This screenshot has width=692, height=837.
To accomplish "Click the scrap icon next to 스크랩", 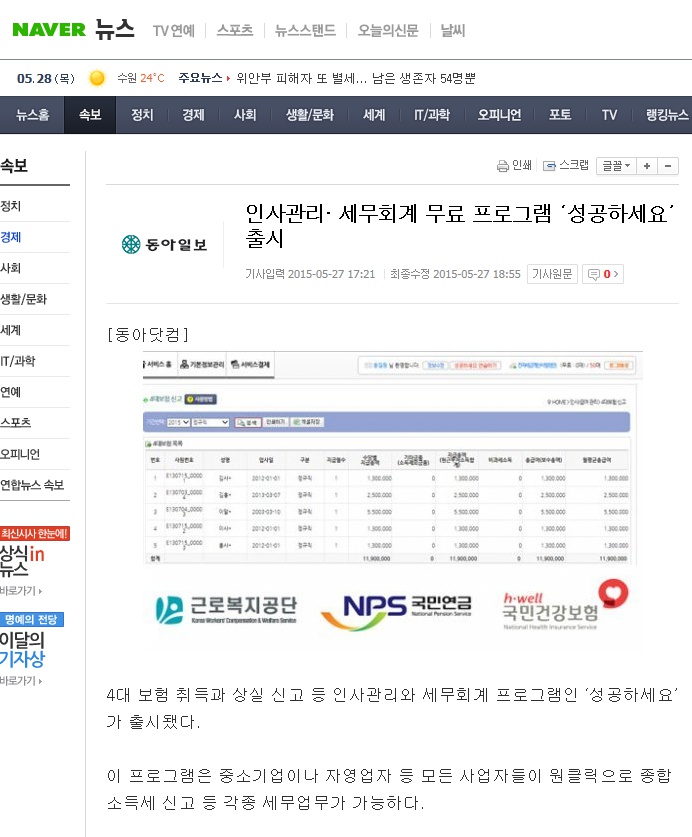I will [549, 166].
